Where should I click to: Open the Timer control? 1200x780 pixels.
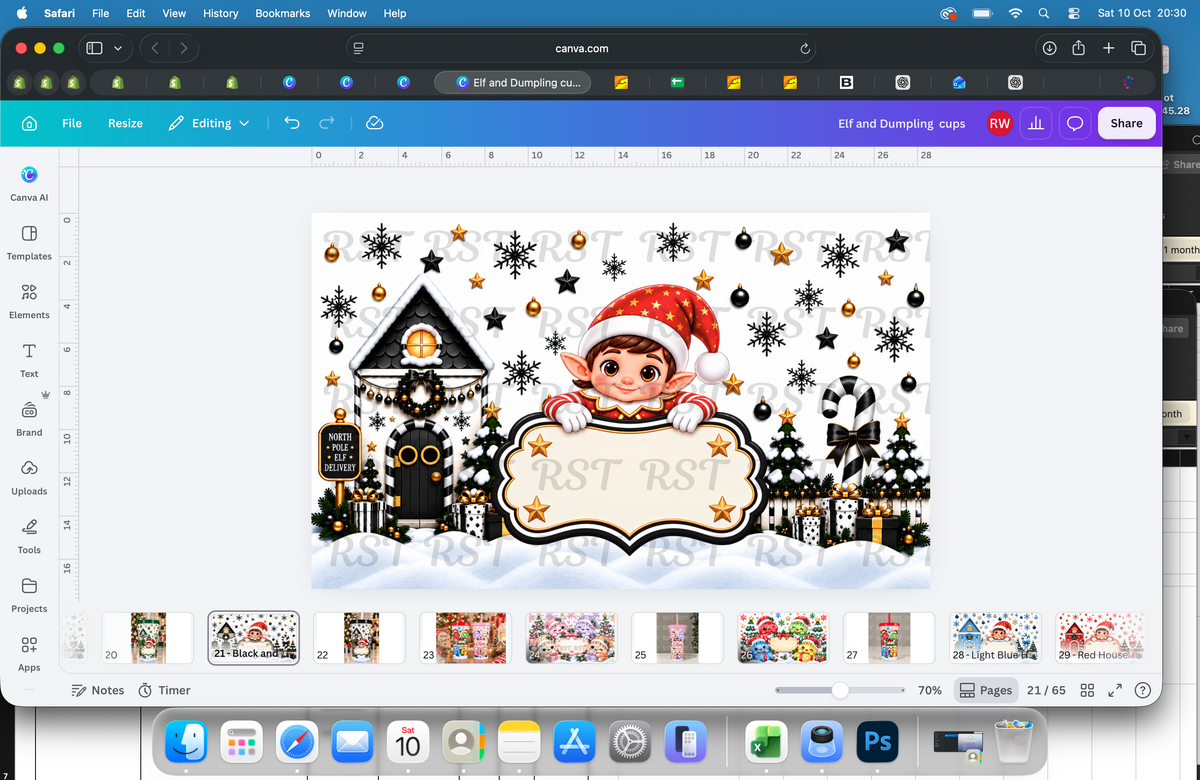click(x=164, y=690)
